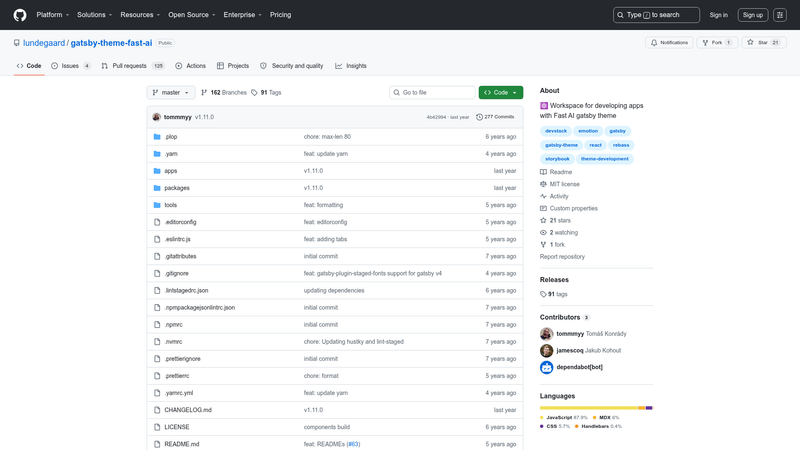800x450 pixels.
Task: Open the .gitignore file
Action: tap(177, 273)
